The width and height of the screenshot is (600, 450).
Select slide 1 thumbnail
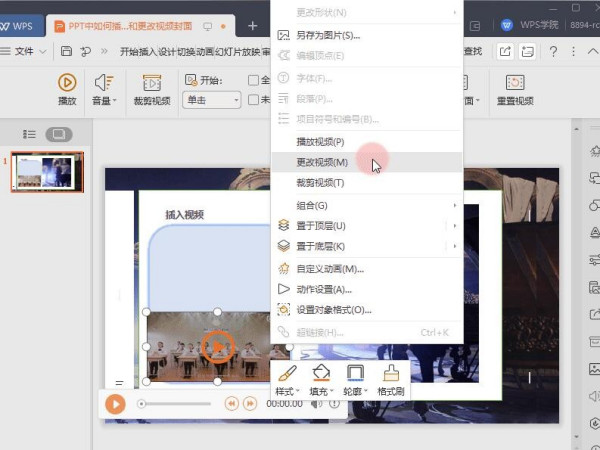point(47,172)
